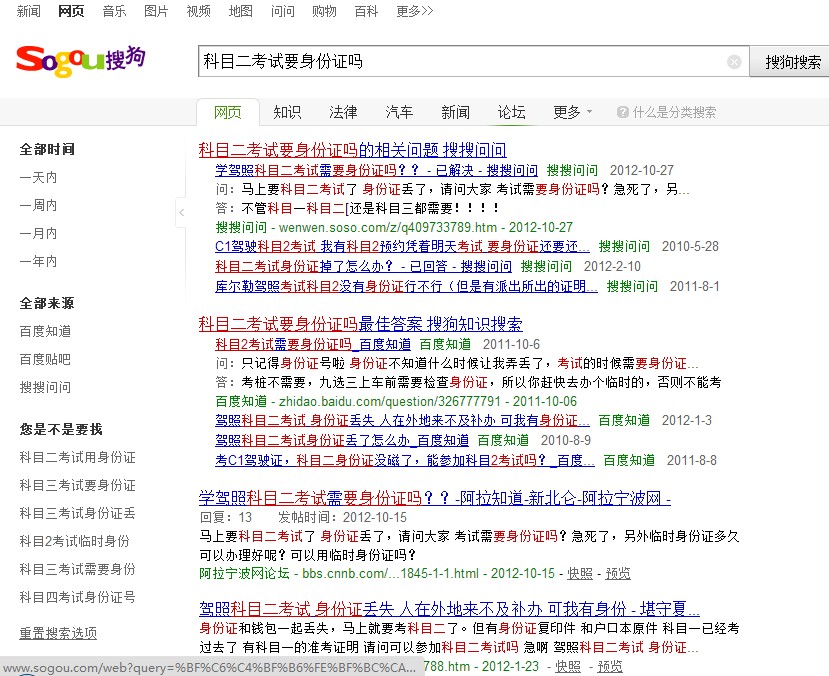Viewport: 829px width, 676px height.
Task: Open 快照 for the 2012-1-23 result
Action: [568, 667]
